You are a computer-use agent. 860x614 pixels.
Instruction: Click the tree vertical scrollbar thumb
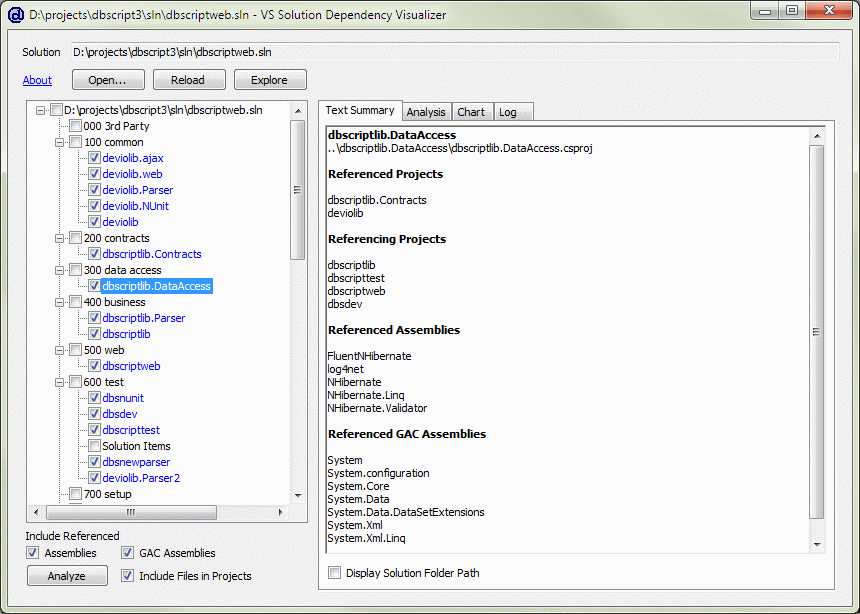tap(297, 190)
